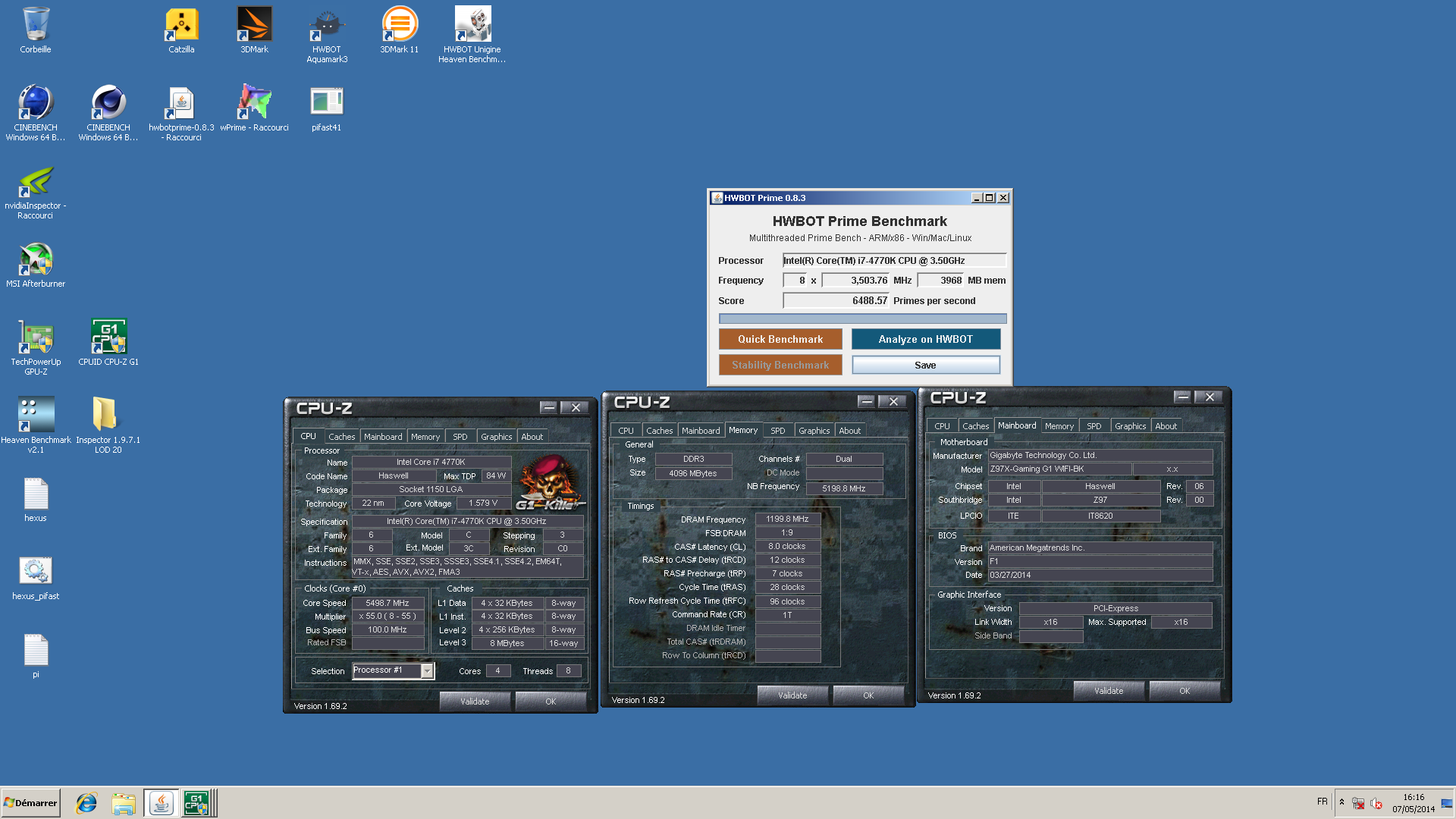Open the pifast41 desktop icon

[327, 108]
